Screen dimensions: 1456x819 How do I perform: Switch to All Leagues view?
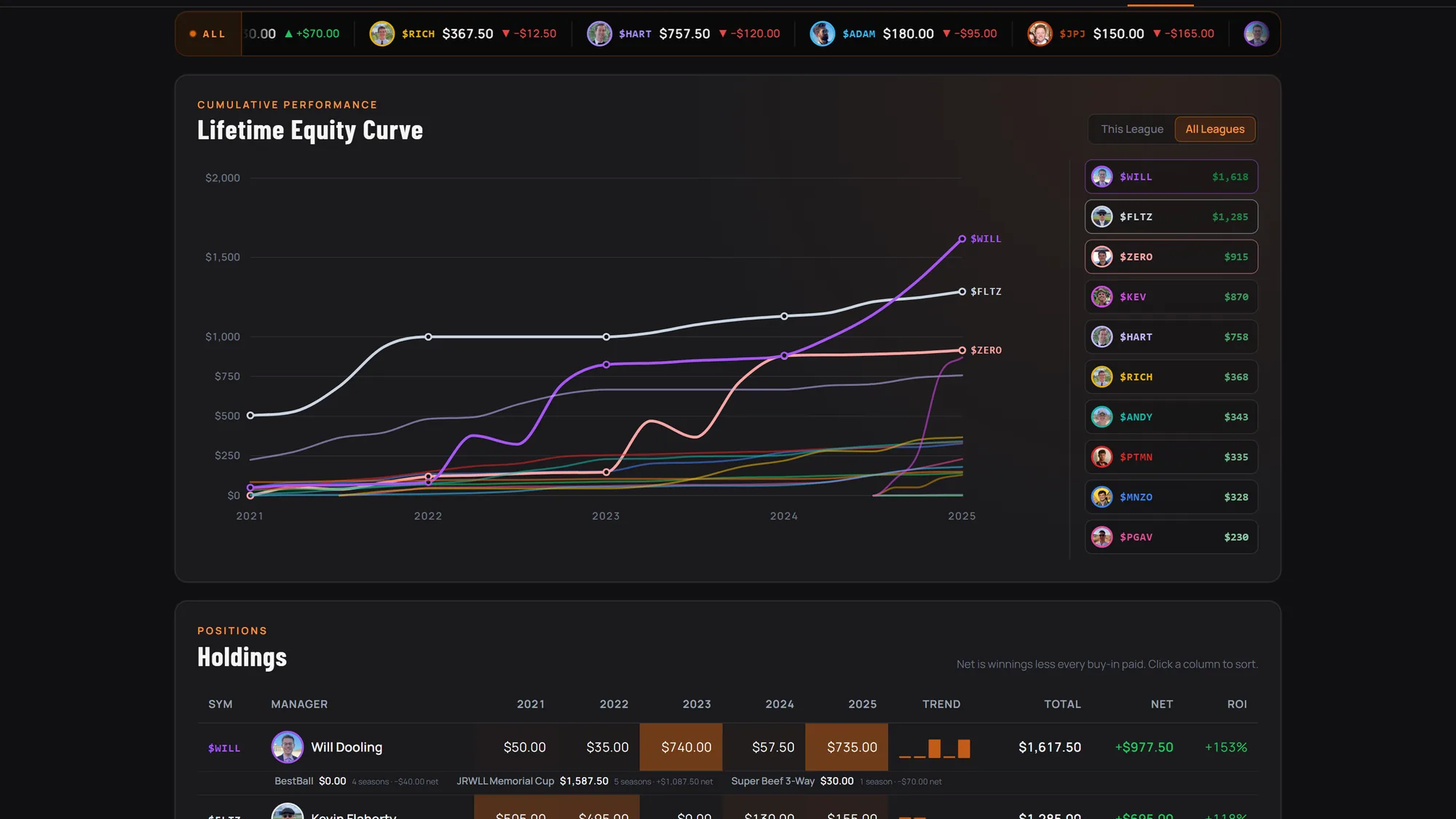pyautogui.click(x=1215, y=129)
